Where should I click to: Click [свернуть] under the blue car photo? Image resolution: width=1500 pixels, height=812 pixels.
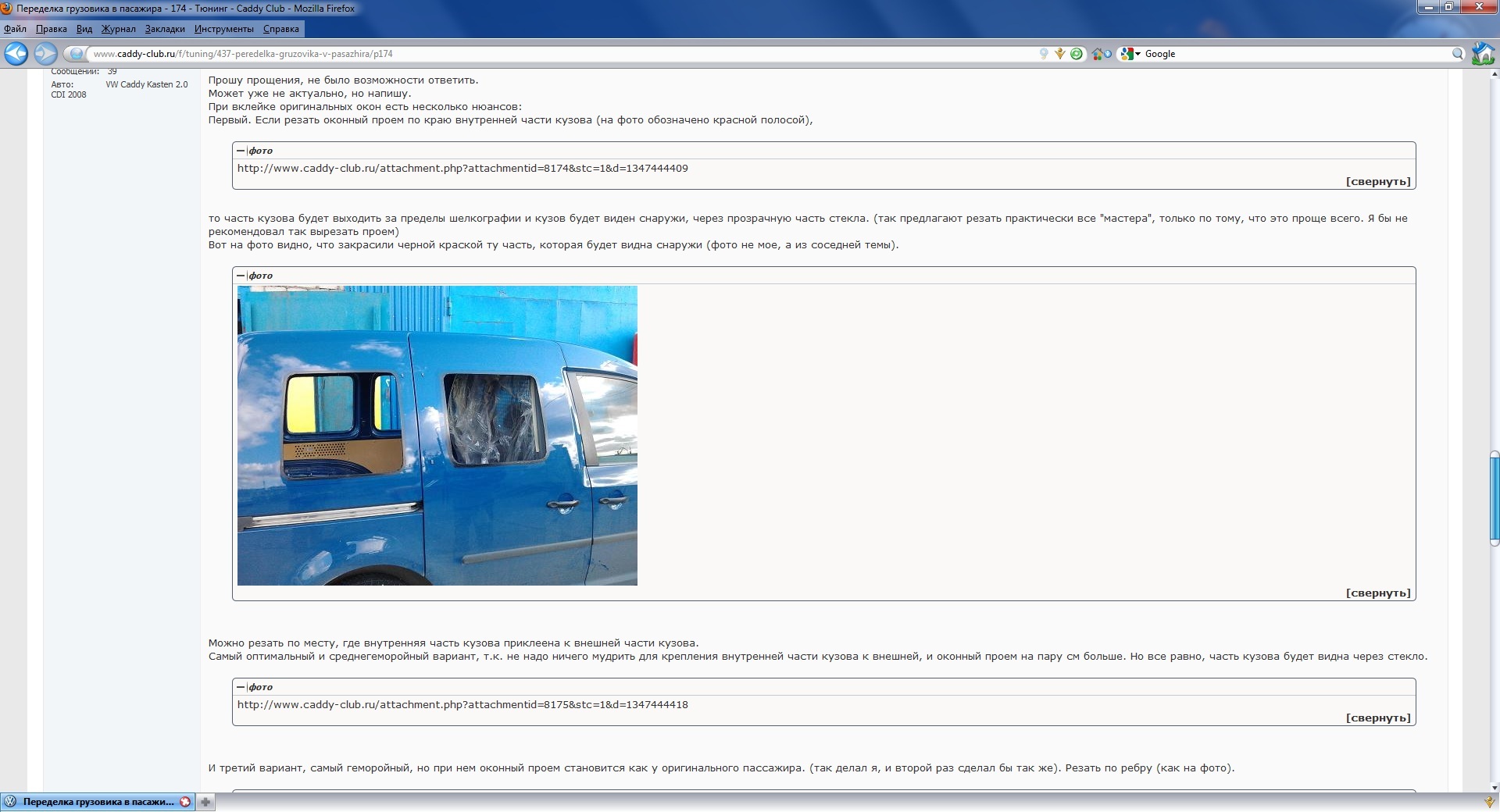click(1378, 593)
